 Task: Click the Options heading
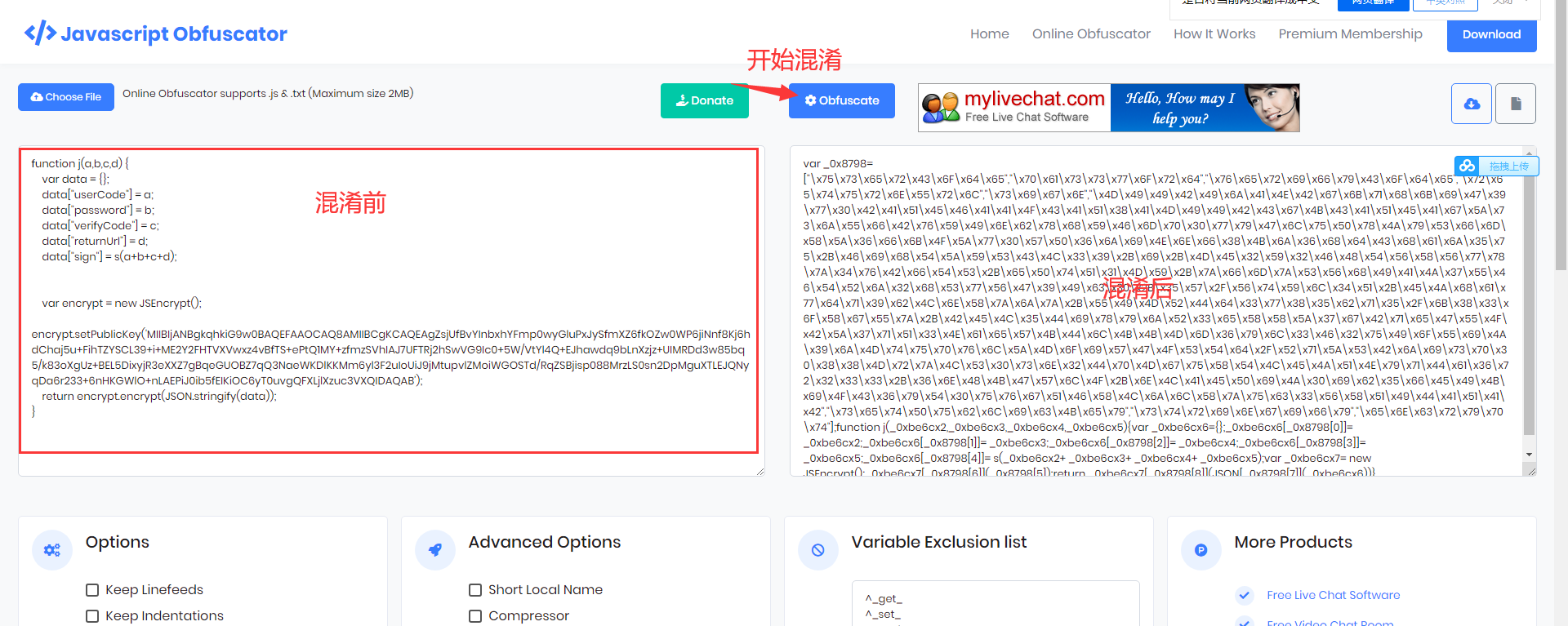tap(118, 542)
